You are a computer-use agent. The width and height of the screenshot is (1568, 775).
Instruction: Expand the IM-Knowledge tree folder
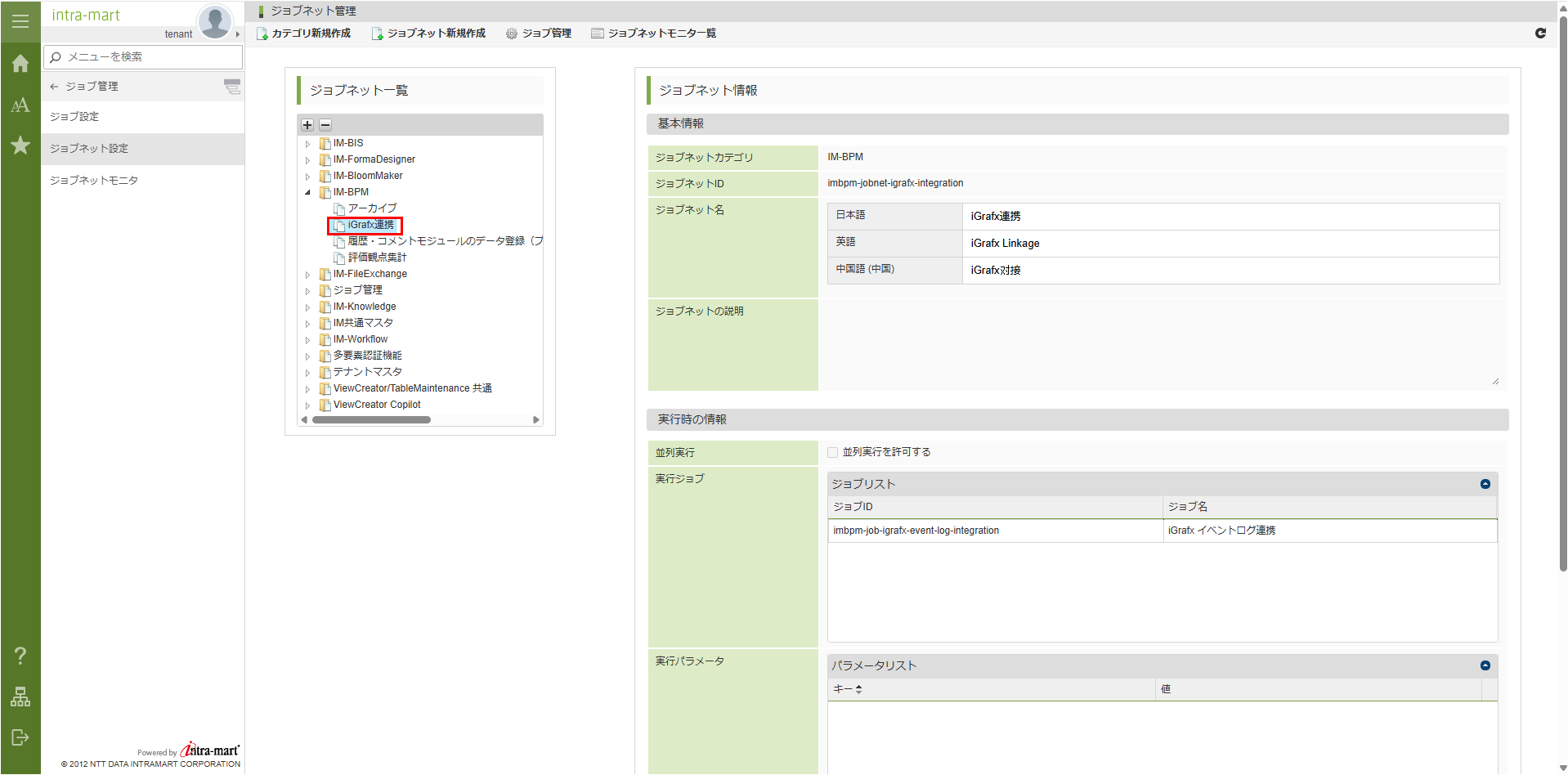coord(308,307)
